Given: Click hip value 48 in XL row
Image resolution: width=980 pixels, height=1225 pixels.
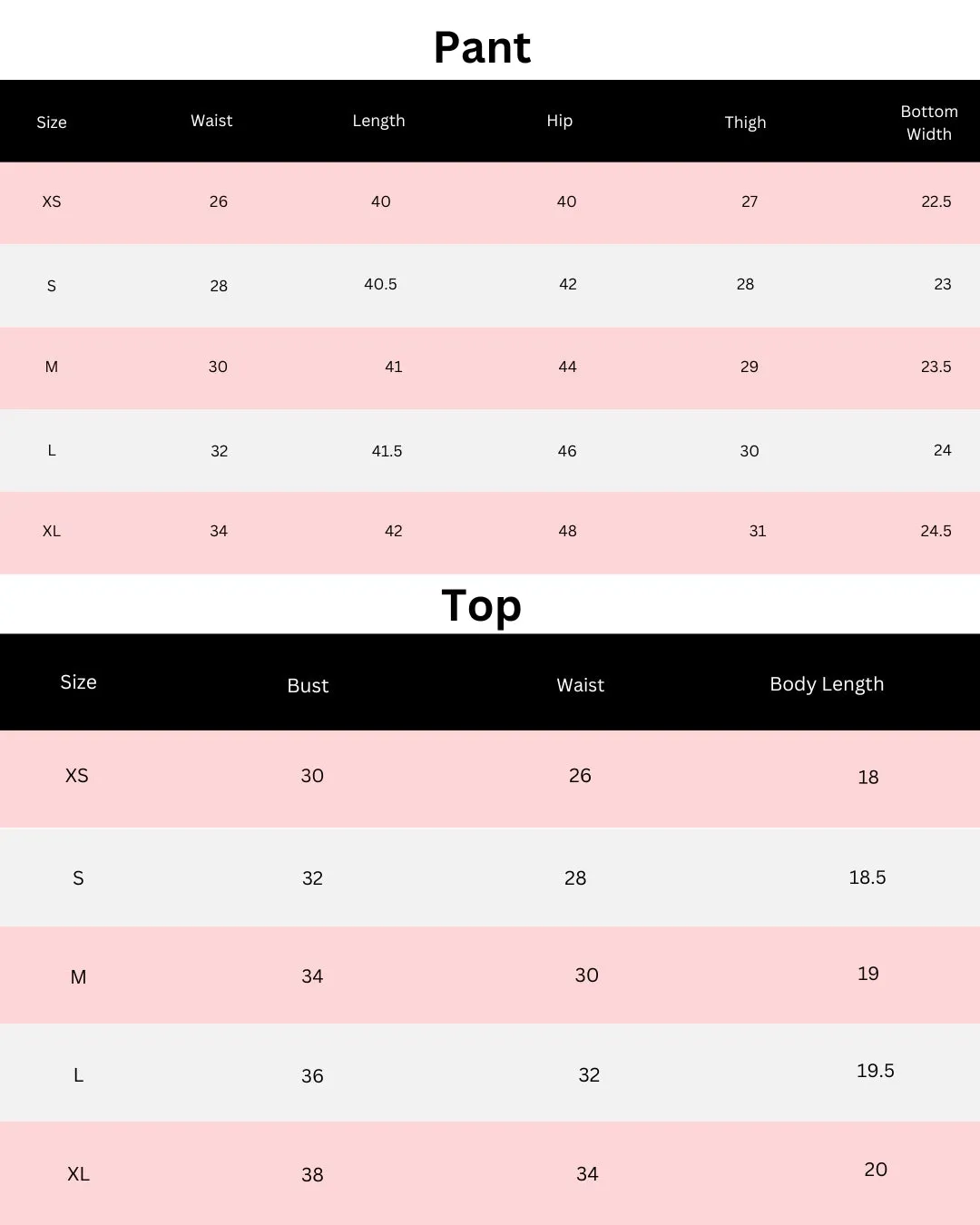Looking at the screenshot, I should tap(567, 531).
